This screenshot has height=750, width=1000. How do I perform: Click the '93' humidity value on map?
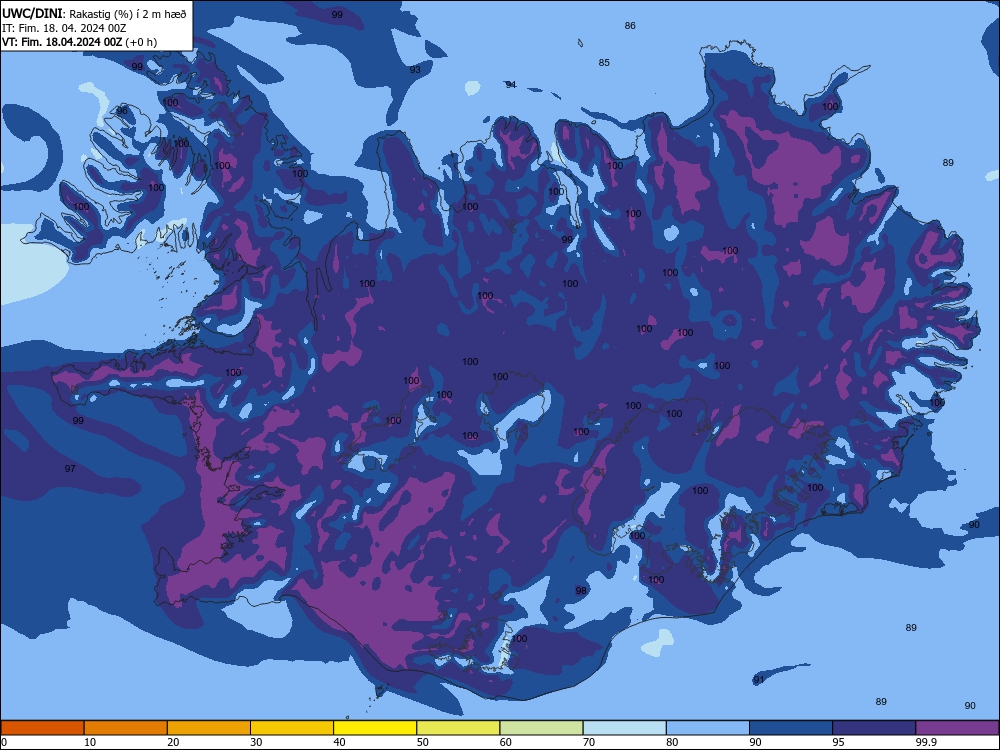tap(415, 70)
